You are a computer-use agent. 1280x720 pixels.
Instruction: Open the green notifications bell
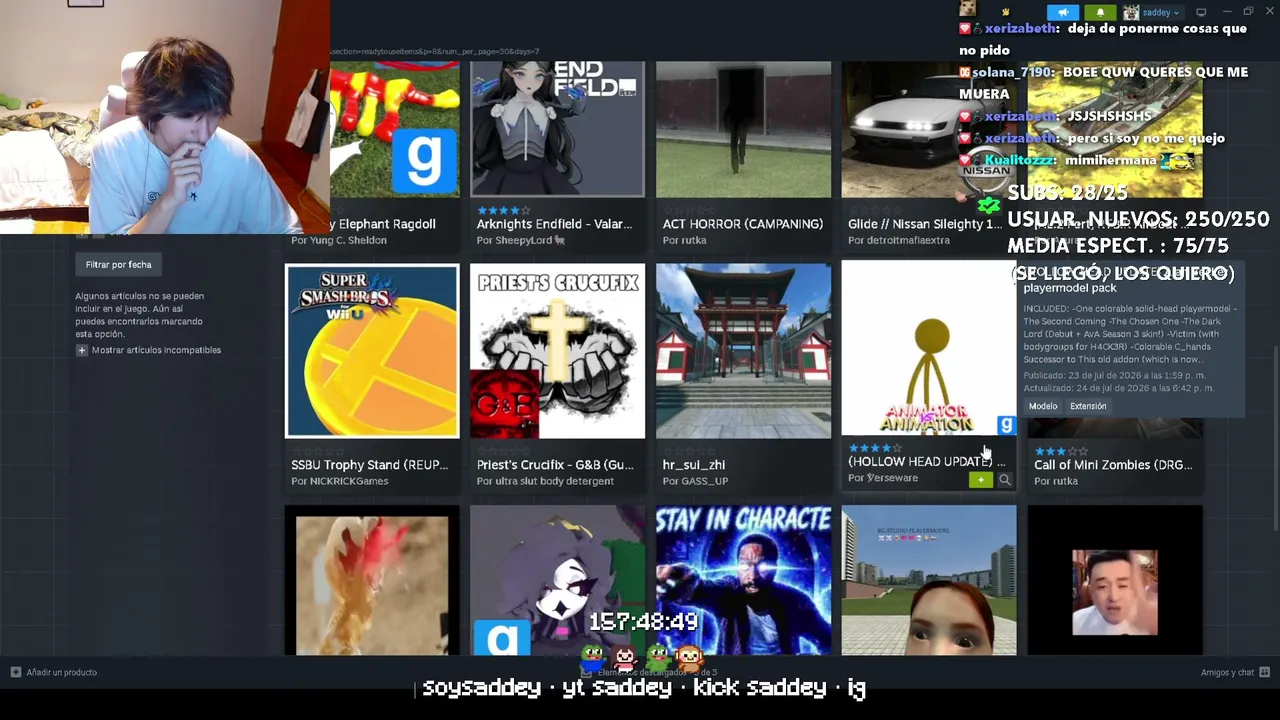(x=1100, y=12)
